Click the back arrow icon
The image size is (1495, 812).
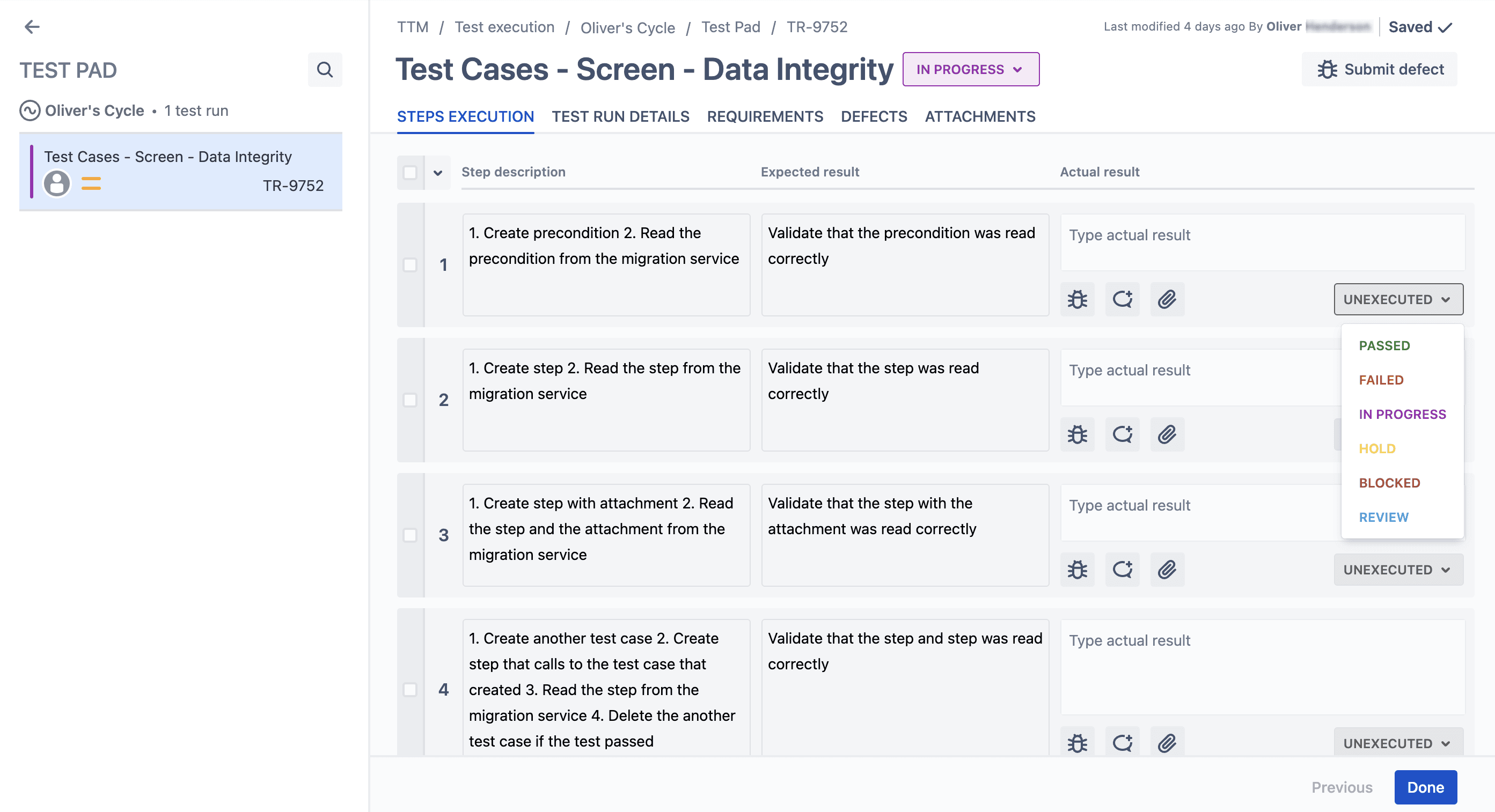(x=32, y=27)
